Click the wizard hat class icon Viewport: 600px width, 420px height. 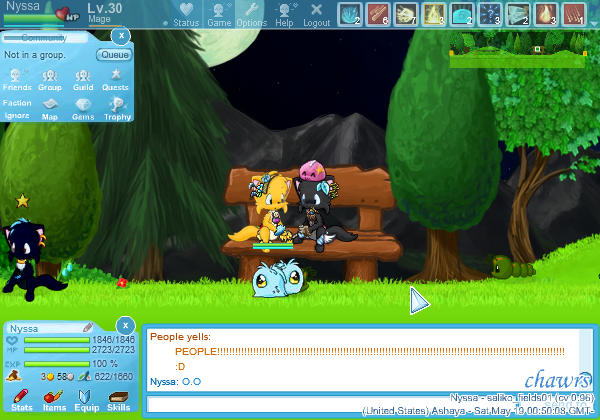click(13, 376)
